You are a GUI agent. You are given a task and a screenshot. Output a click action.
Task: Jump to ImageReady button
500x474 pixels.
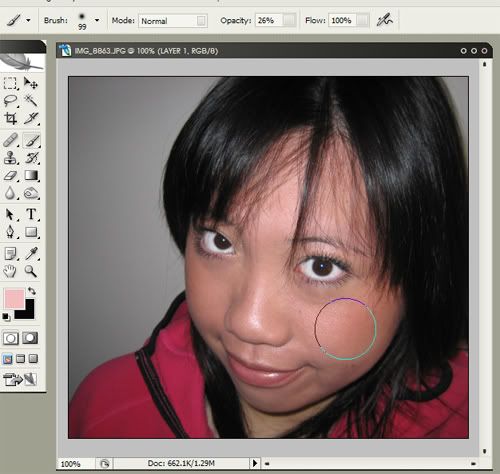(20, 379)
